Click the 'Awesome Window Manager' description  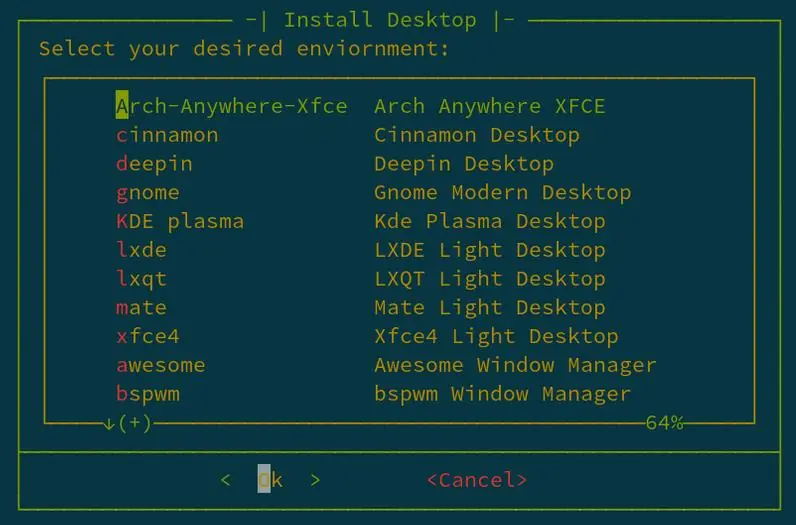[515, 366]
